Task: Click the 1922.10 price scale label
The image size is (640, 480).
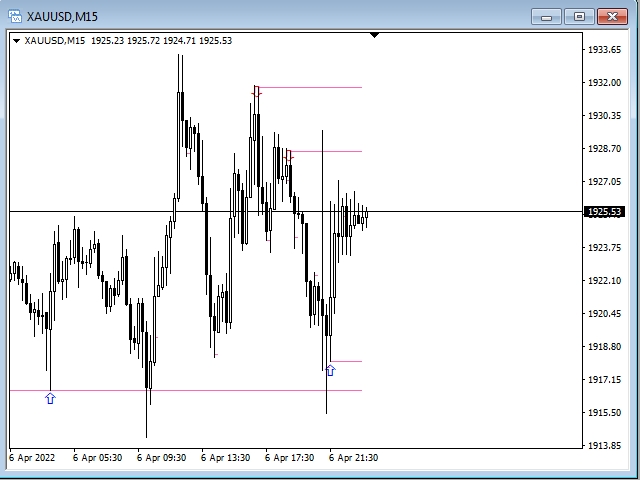Action: point(604,280)
